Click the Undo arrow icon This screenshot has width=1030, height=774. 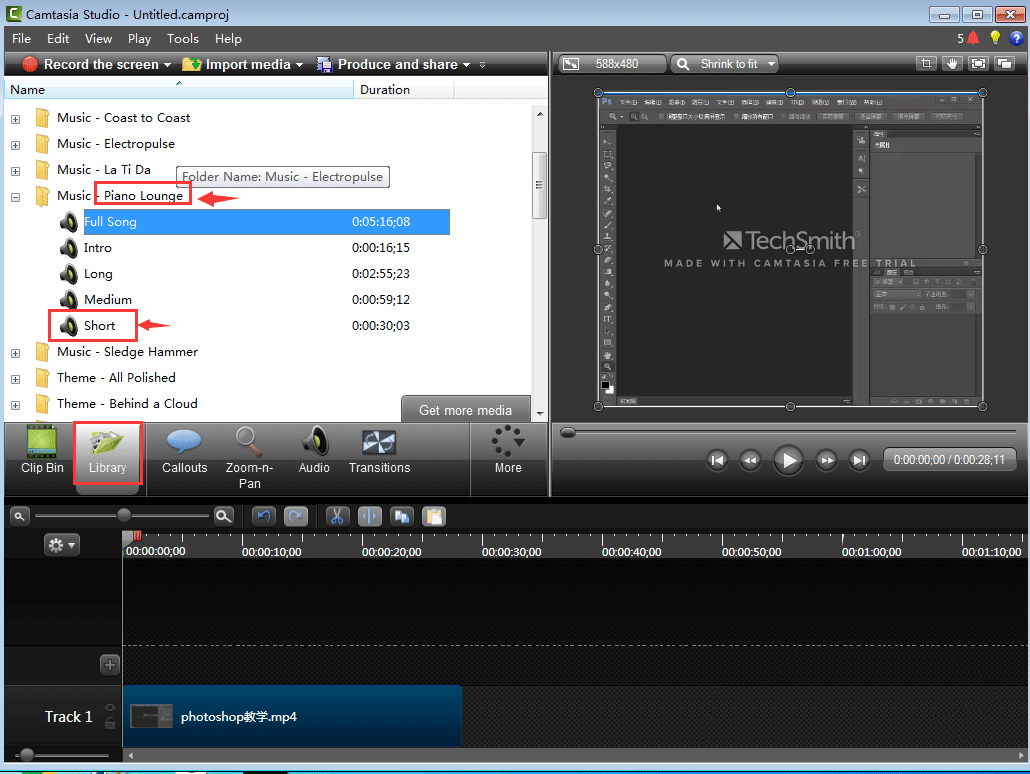(x=263, y=516)
